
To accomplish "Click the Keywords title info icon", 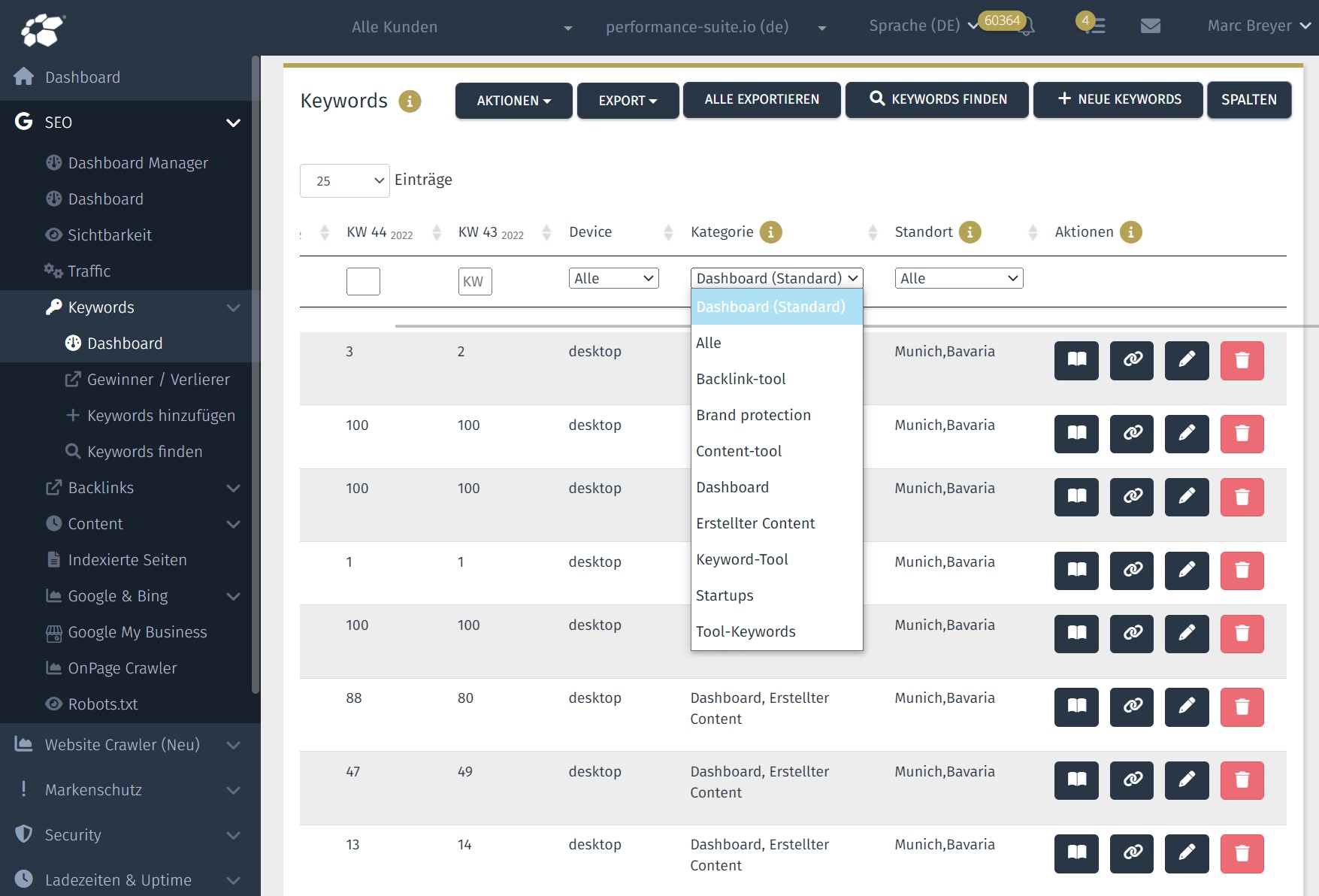I will click(x=410, y=101).
